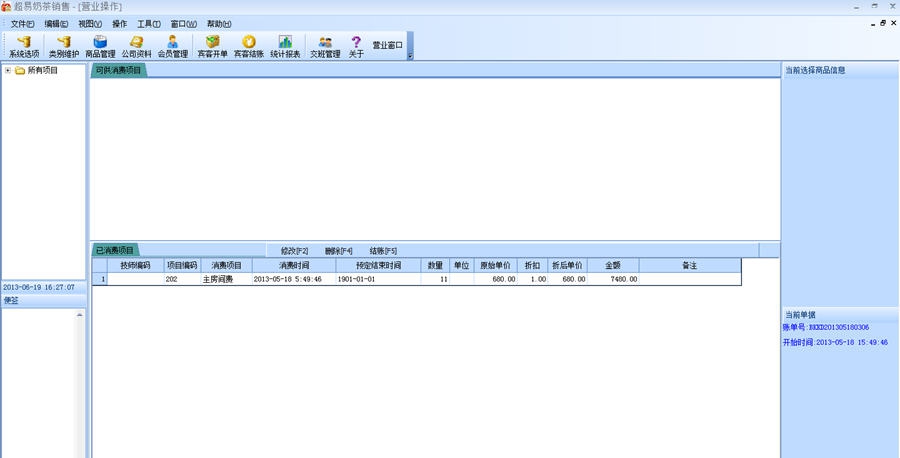Open 统计报表 statistics report
The image size is (900, 458).
point(285,46)
